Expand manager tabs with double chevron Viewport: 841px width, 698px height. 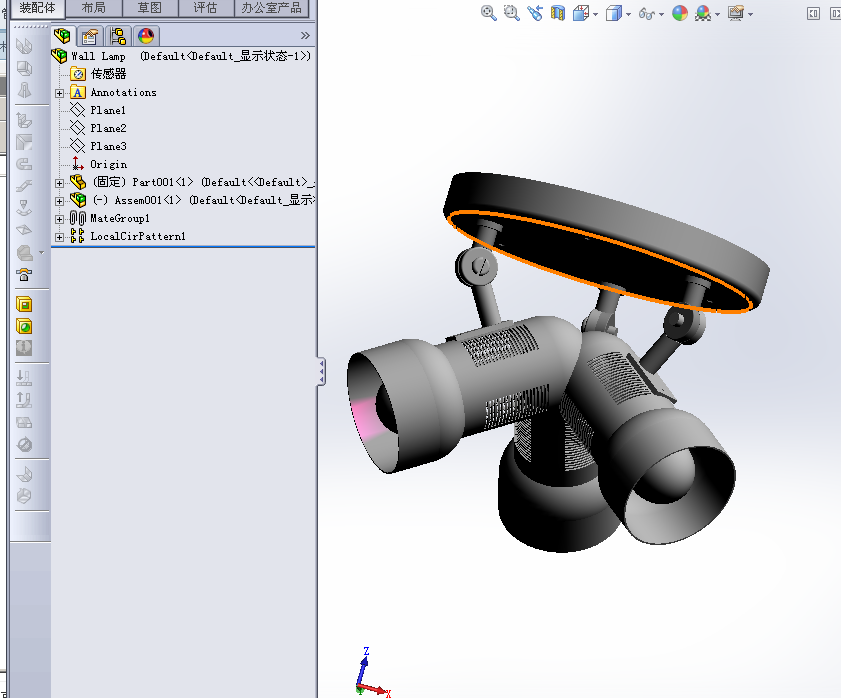click(x=305, y=35)
